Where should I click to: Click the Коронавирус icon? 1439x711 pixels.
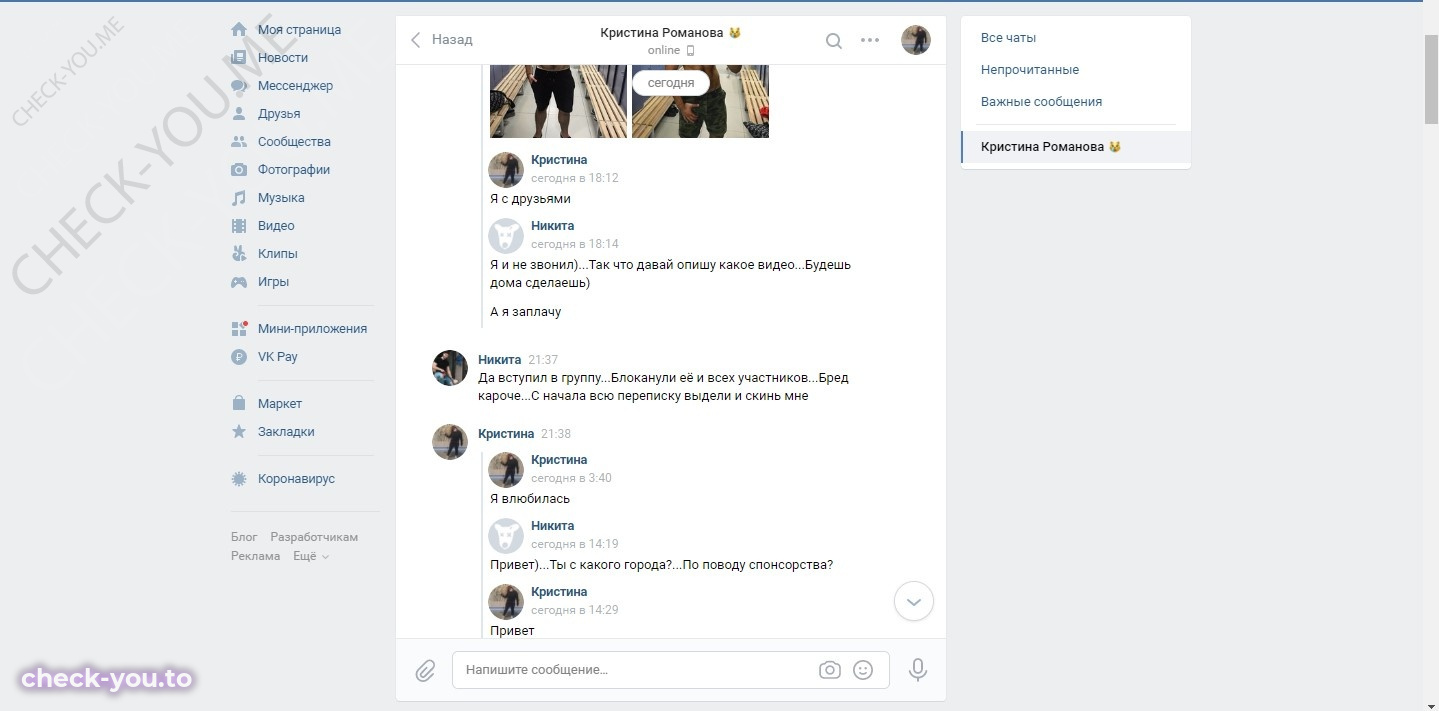point(239,479)
